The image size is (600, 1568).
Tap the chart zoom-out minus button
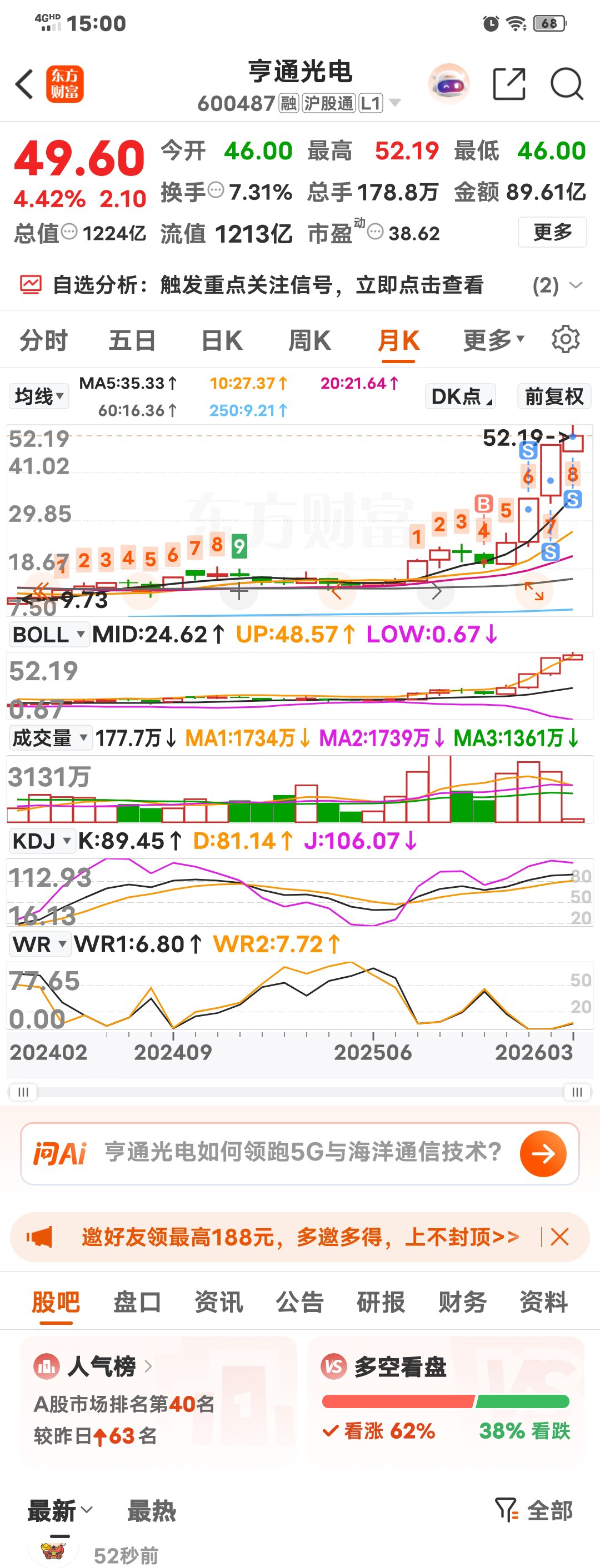[141, 590]
